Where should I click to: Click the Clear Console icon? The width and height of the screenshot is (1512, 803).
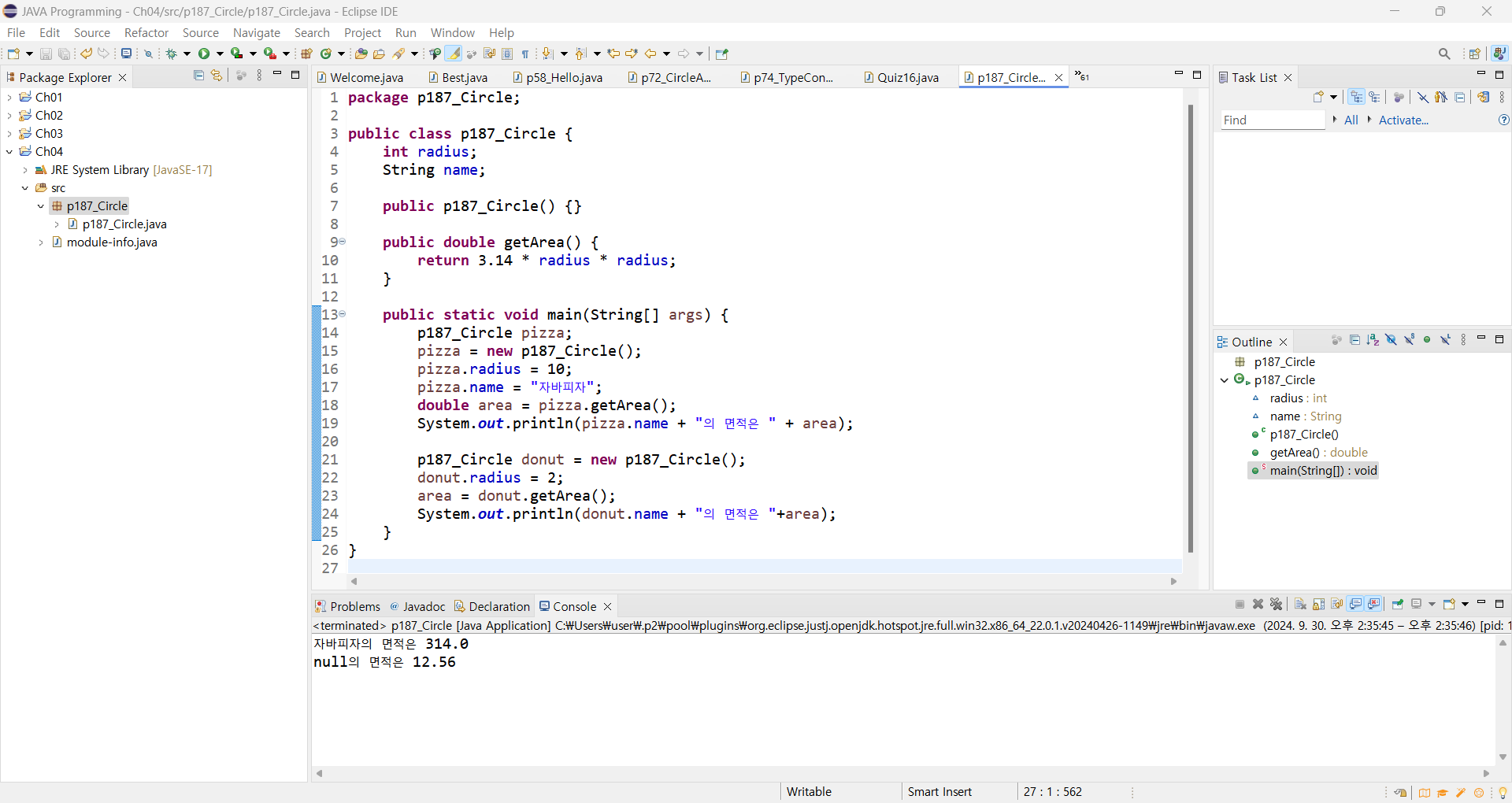point(1300,604)
